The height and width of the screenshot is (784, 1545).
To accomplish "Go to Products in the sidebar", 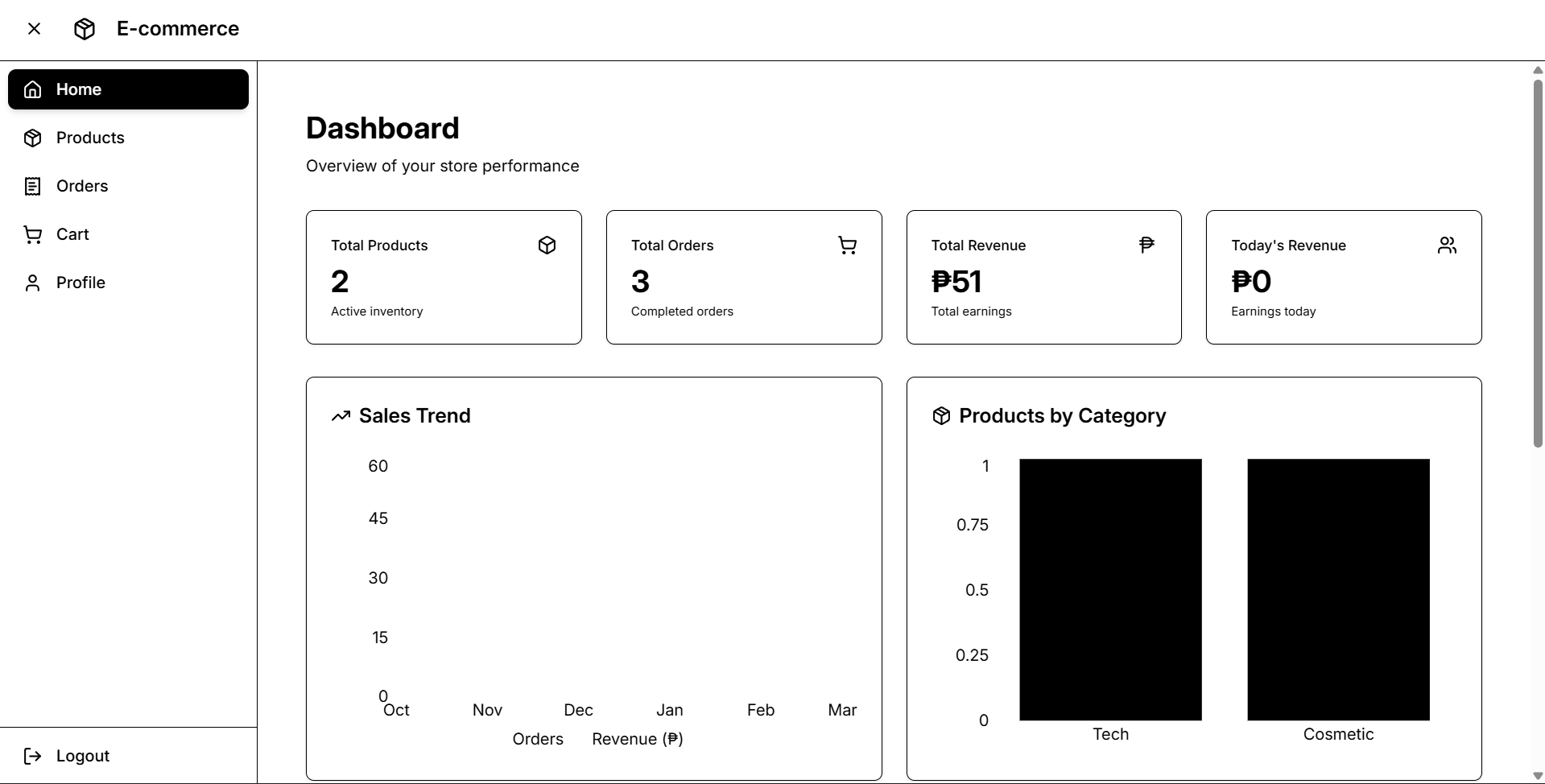I will 90,138.
